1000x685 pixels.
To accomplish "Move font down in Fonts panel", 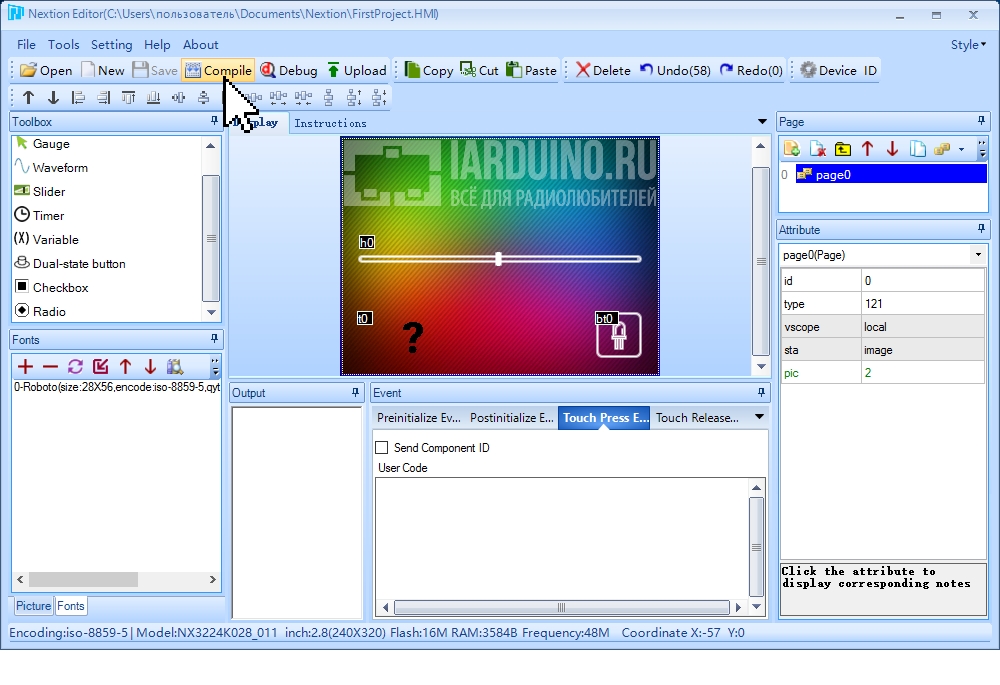I will 150,366.
